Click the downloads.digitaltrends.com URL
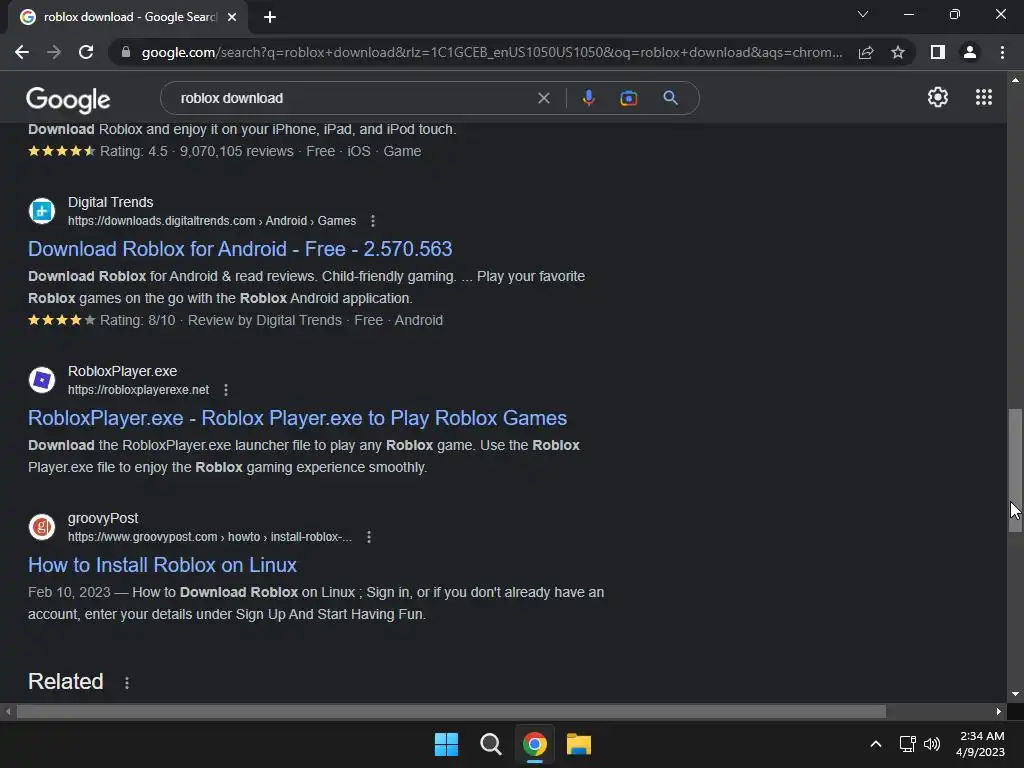1024x768 pixels. pyautogui.click(x=212, y=221)
